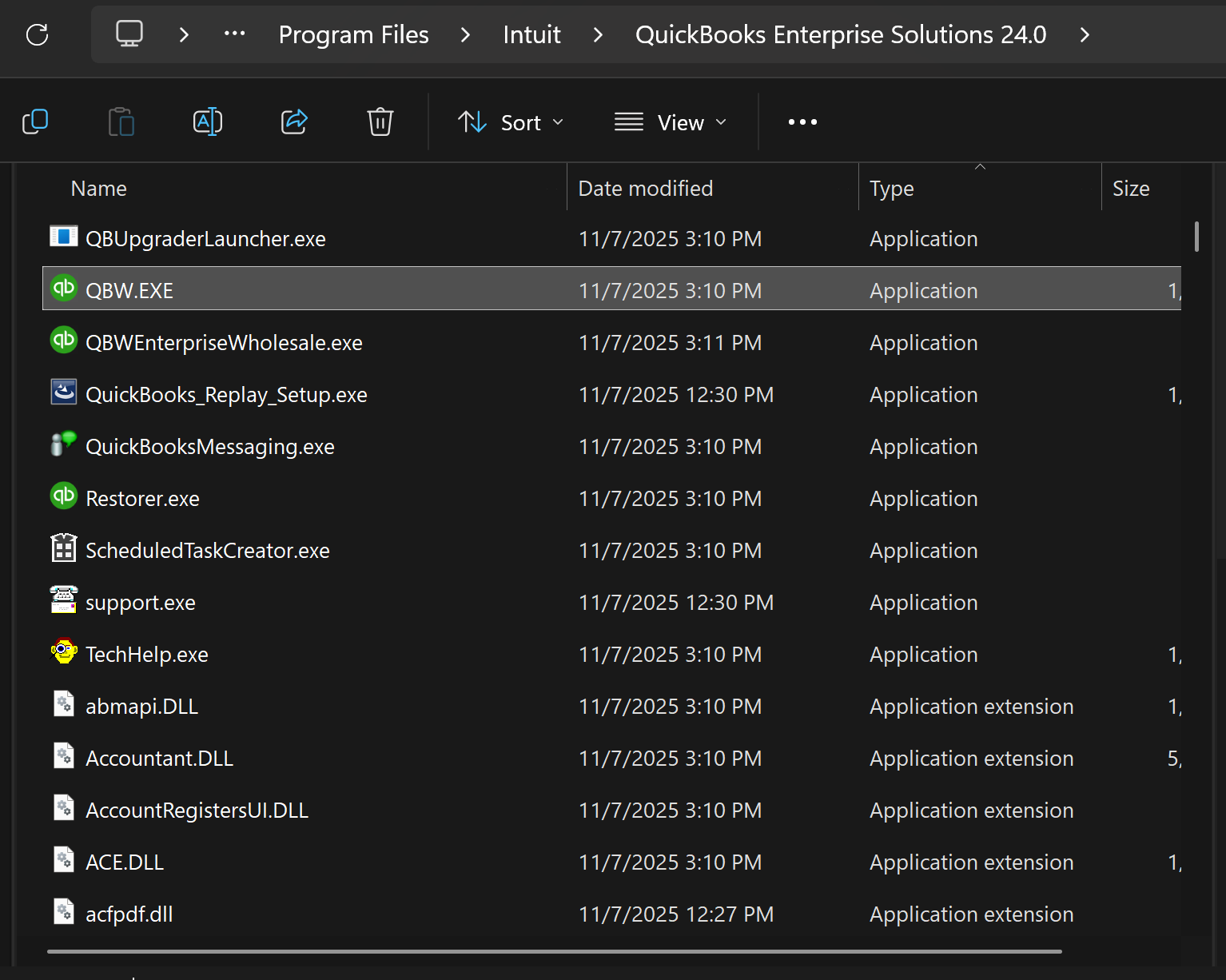Click the Share toolbar icon
Viewport: 1226px width, 980px height.
294,122
